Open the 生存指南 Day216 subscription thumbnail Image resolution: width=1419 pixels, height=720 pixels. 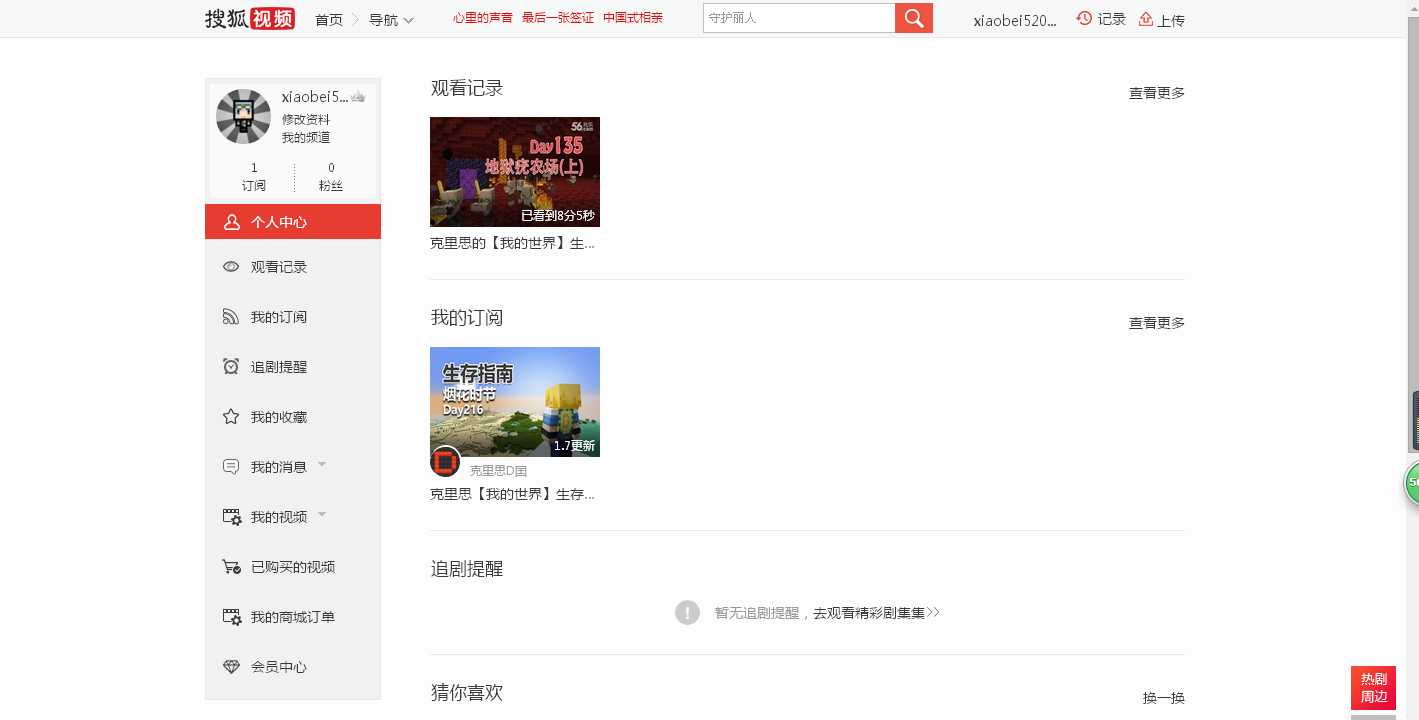(x=515, y=402)
